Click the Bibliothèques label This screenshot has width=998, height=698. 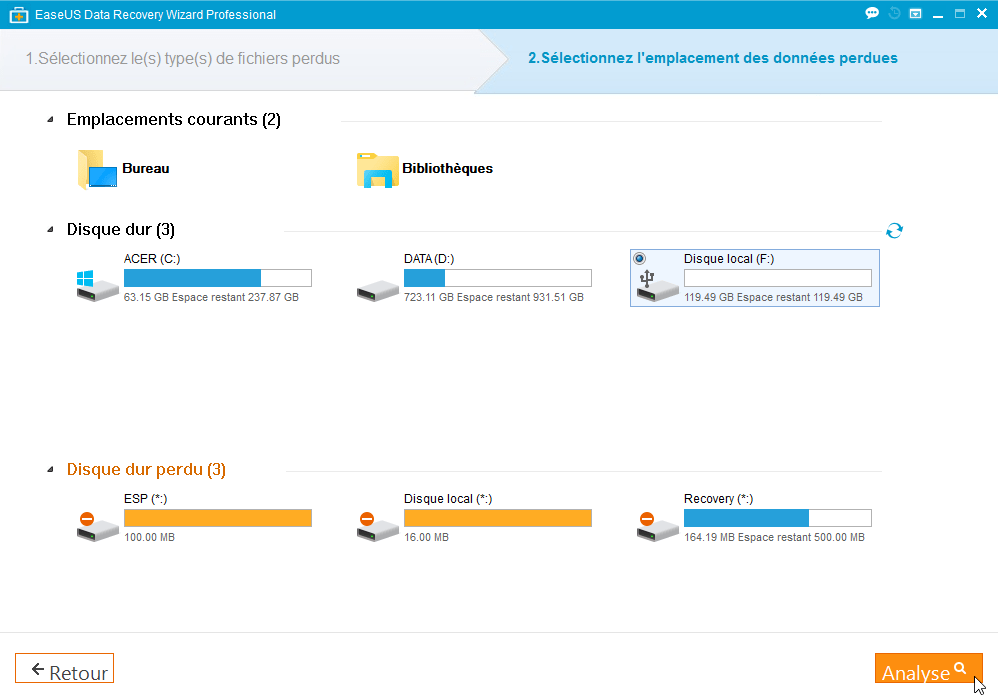[x=447, y=169]
